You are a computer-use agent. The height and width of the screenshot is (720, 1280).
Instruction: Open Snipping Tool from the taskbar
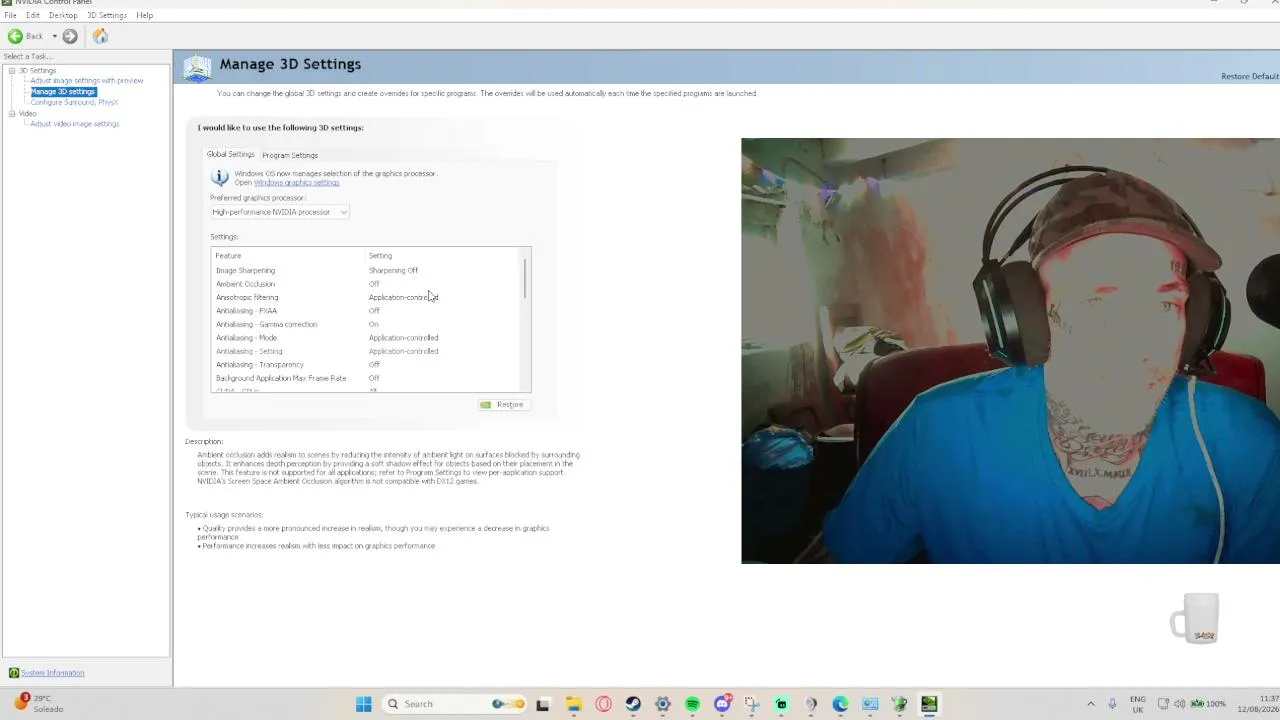click(x=752, y=704)
